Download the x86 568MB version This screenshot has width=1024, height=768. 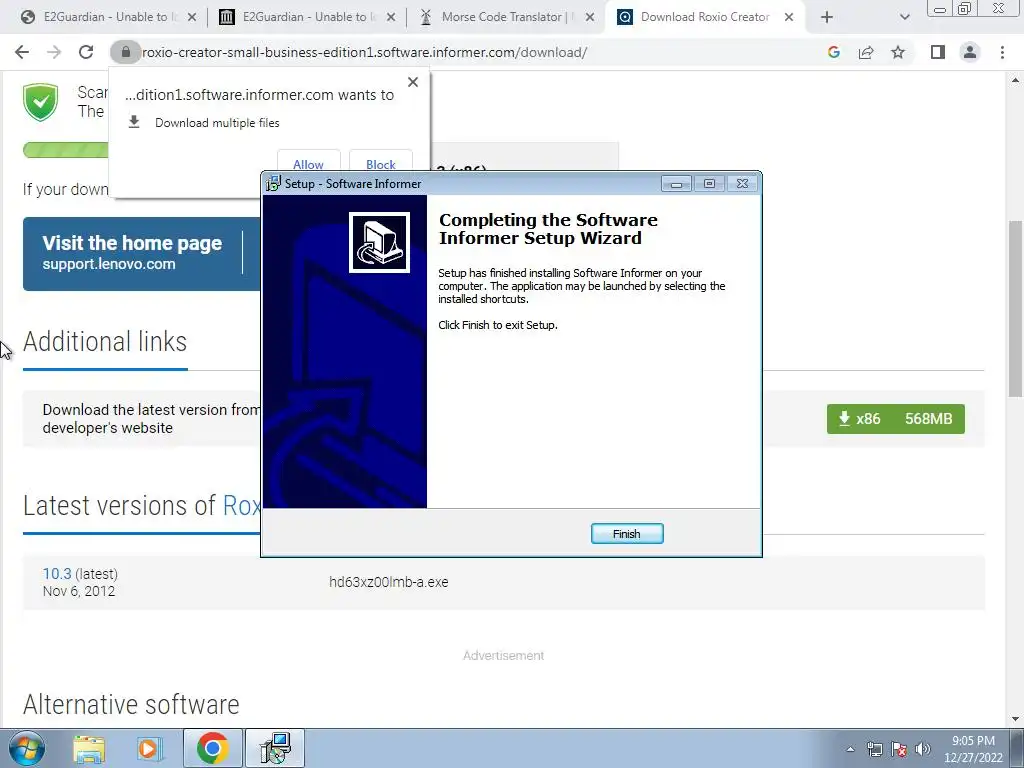tap(895, 419)
